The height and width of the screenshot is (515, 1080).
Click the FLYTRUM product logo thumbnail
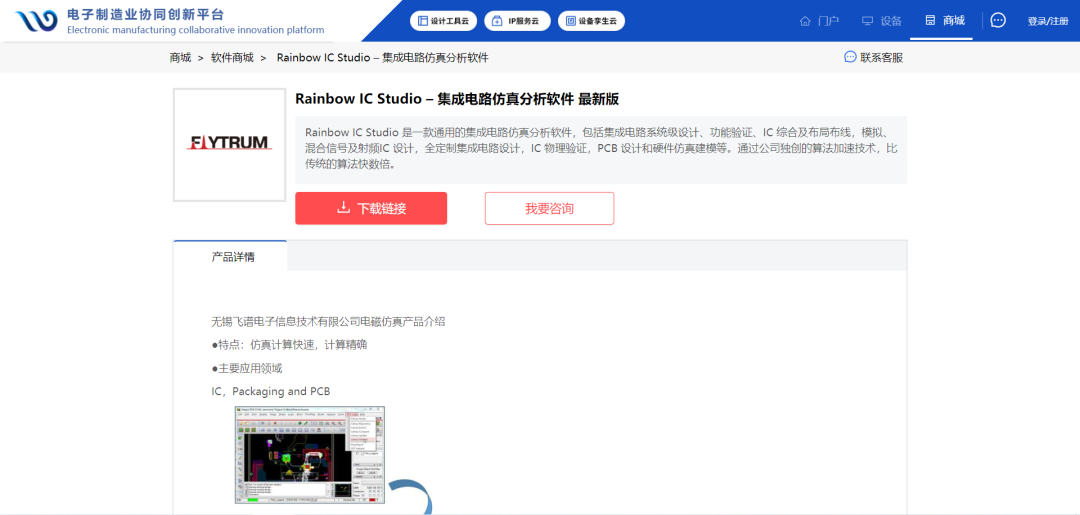[229, 145]
